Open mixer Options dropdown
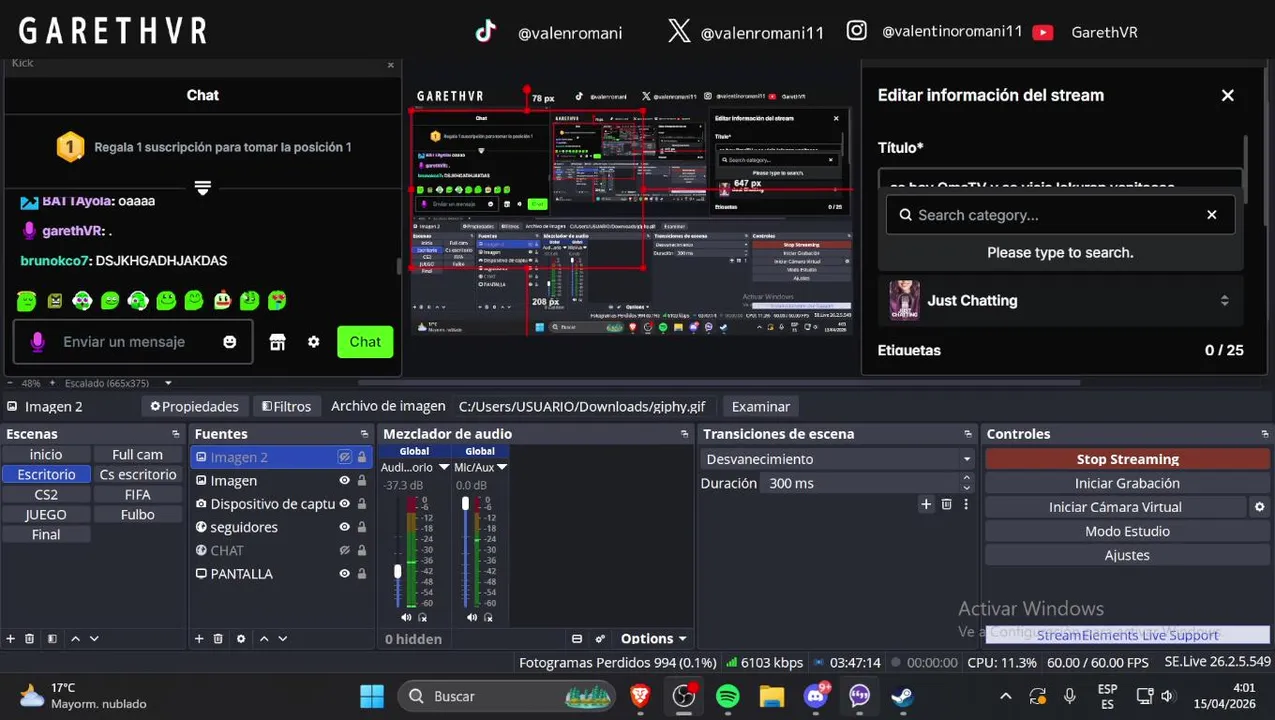This screenshot has height=720, width=1275. click(x=654, y=638)
